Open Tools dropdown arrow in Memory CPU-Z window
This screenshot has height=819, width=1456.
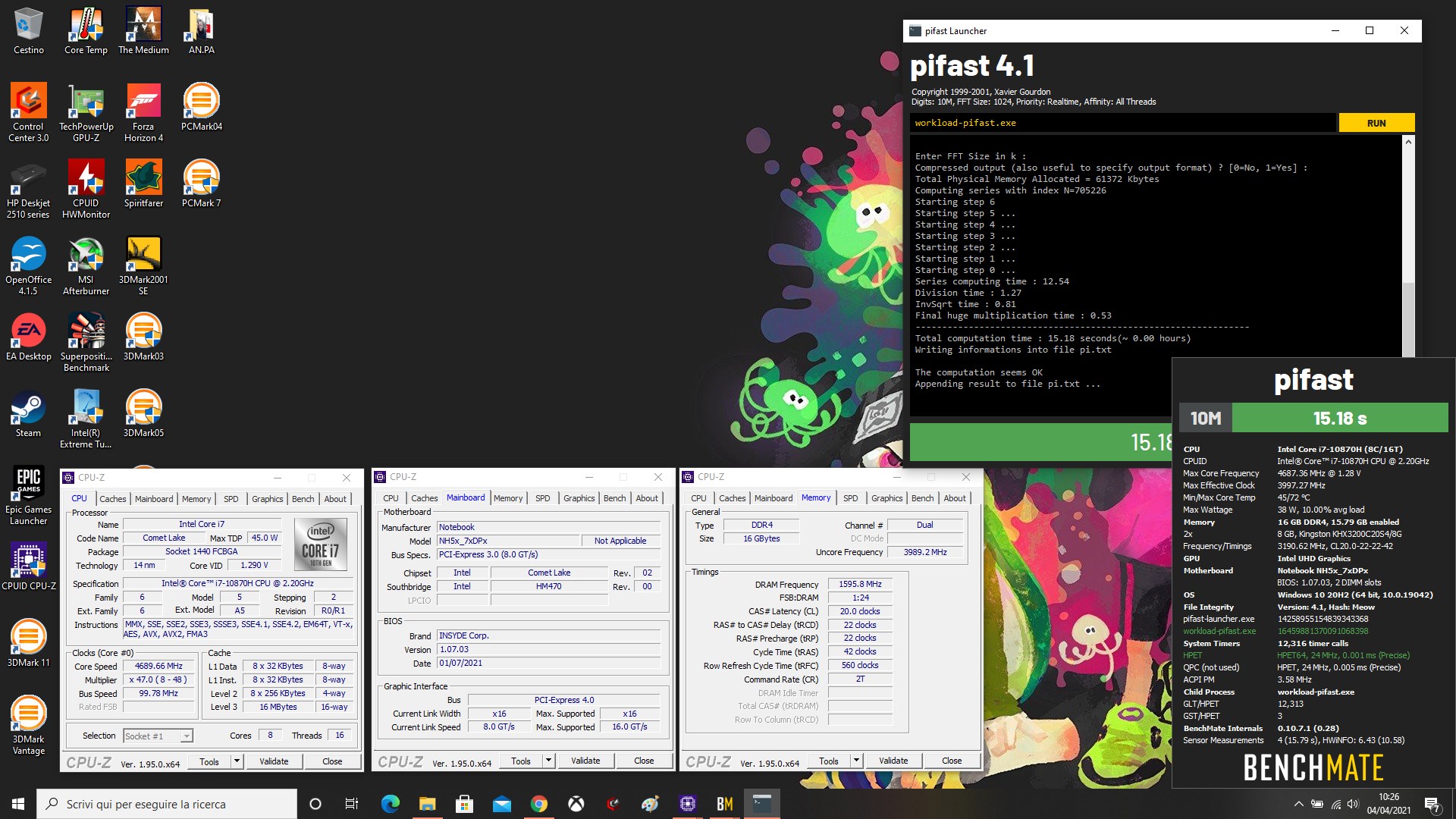point(856,761)
